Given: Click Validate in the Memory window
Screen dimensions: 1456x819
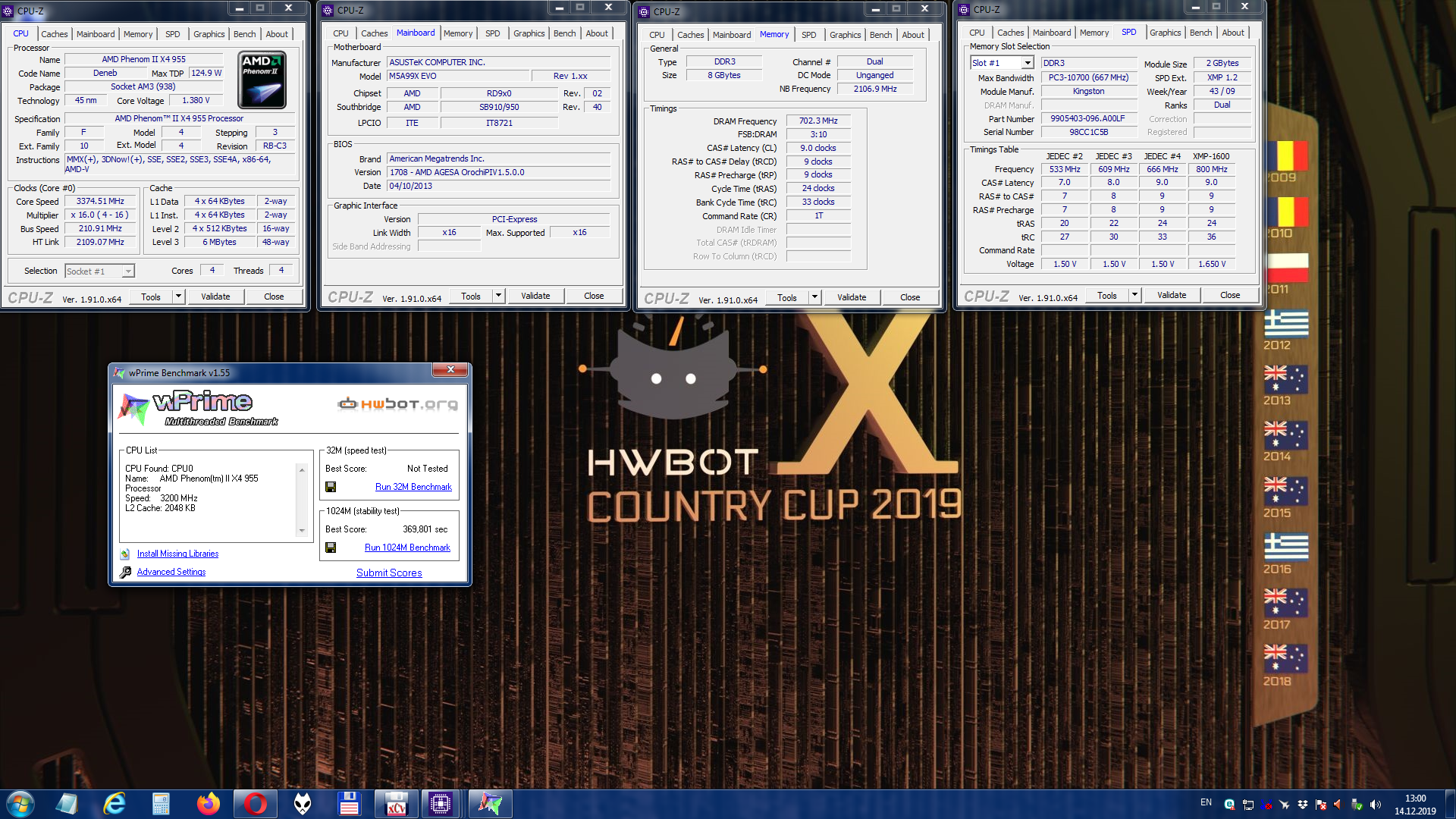Looking at the screenshot, I should point(852,297).
